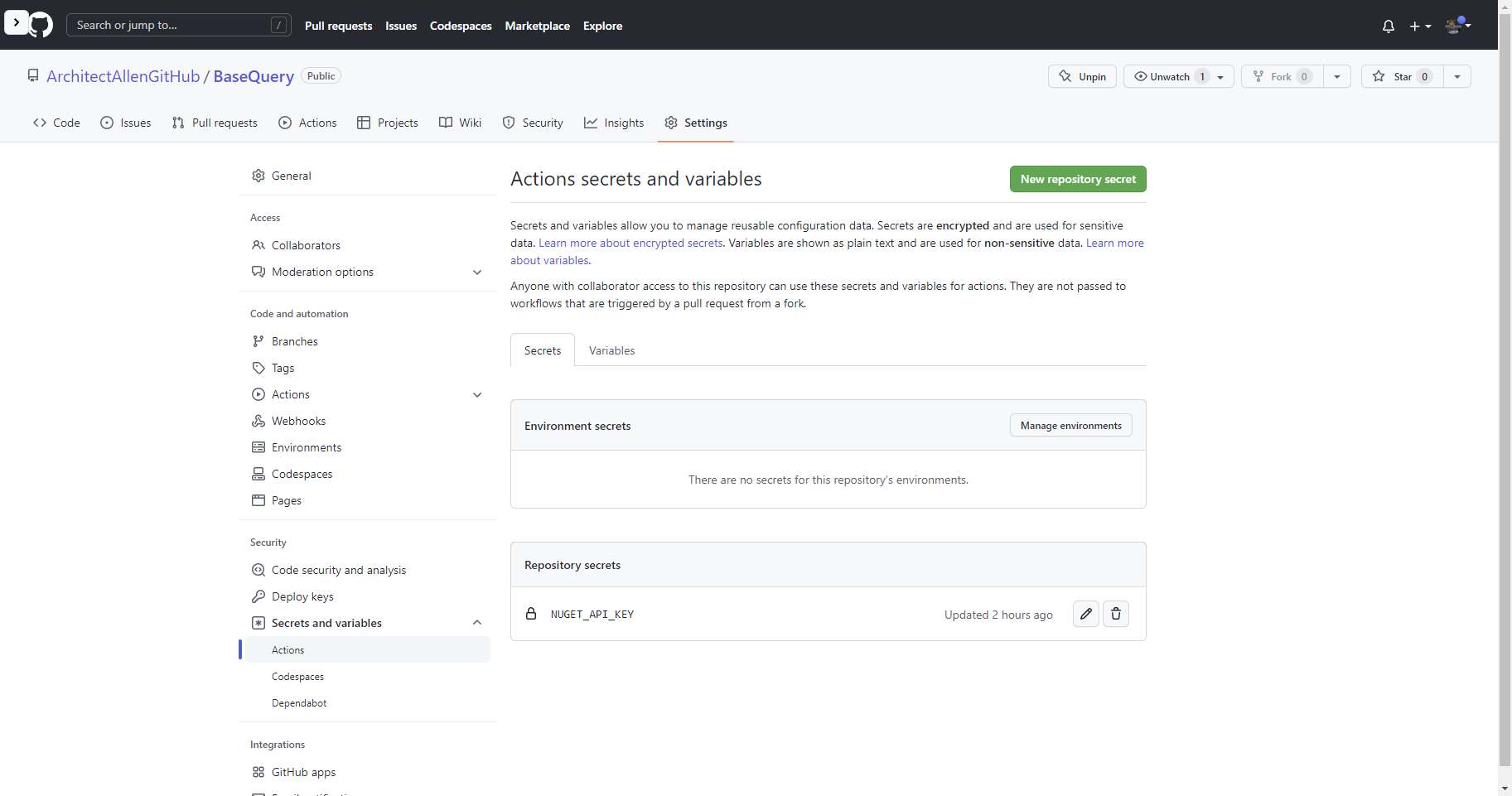Click the Manage environments button
This screenshot has width=1512, height=796.
point(1070,426)
